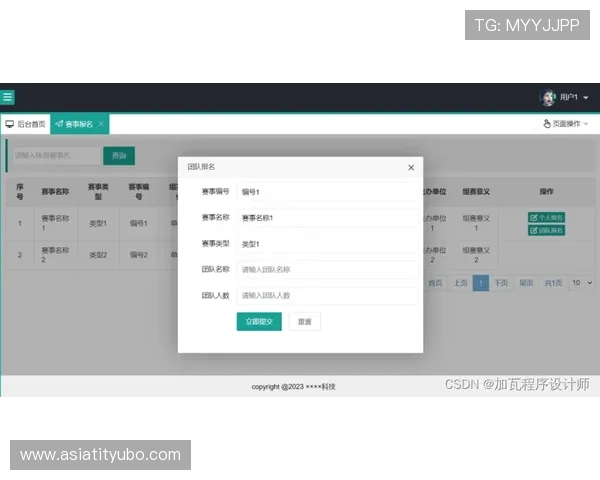Click the 团队报名 button in row 1
The width and height of the screenshot is (600, 480).
tap(546, 230)
